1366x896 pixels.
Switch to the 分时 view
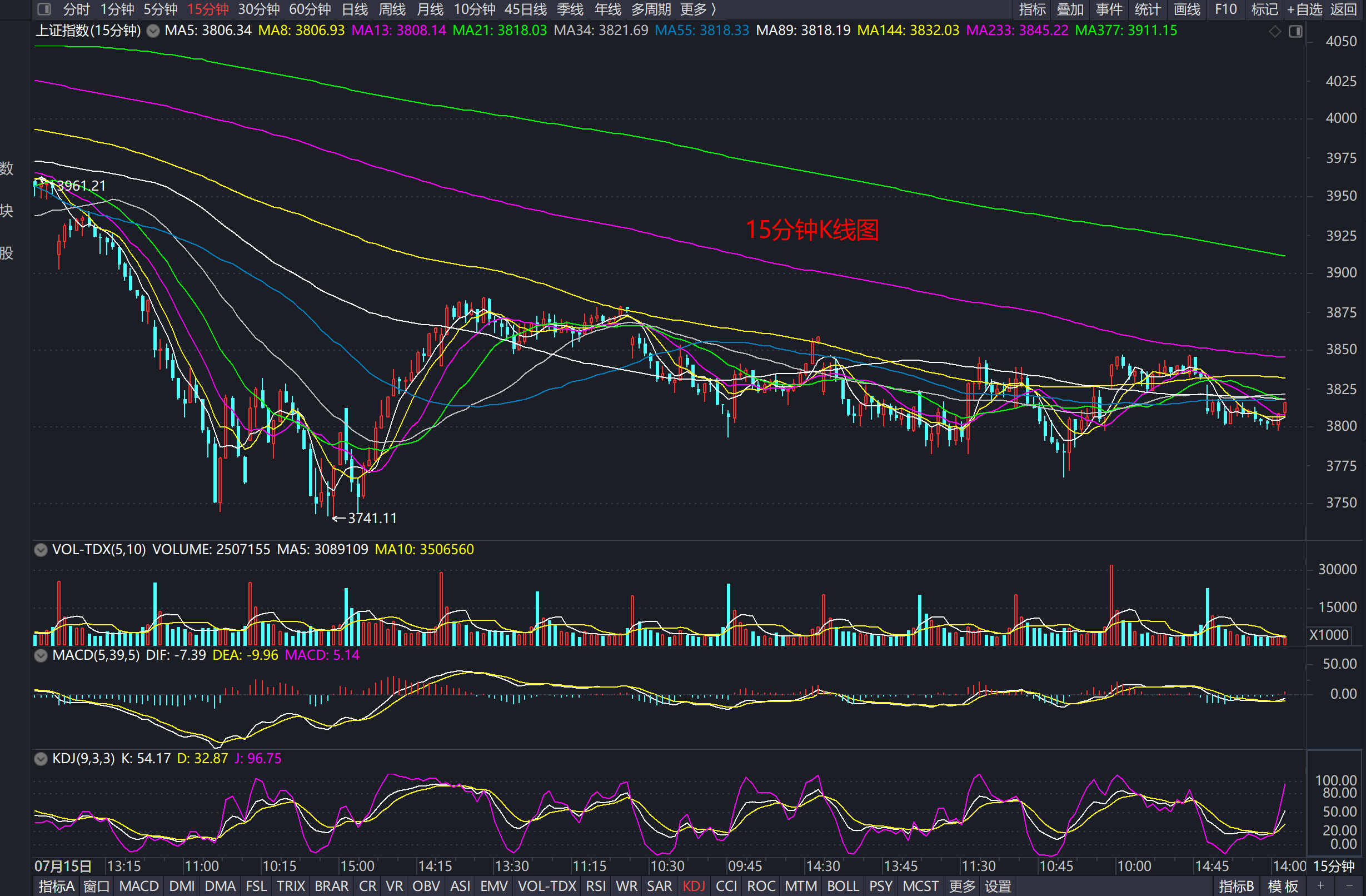76,9
